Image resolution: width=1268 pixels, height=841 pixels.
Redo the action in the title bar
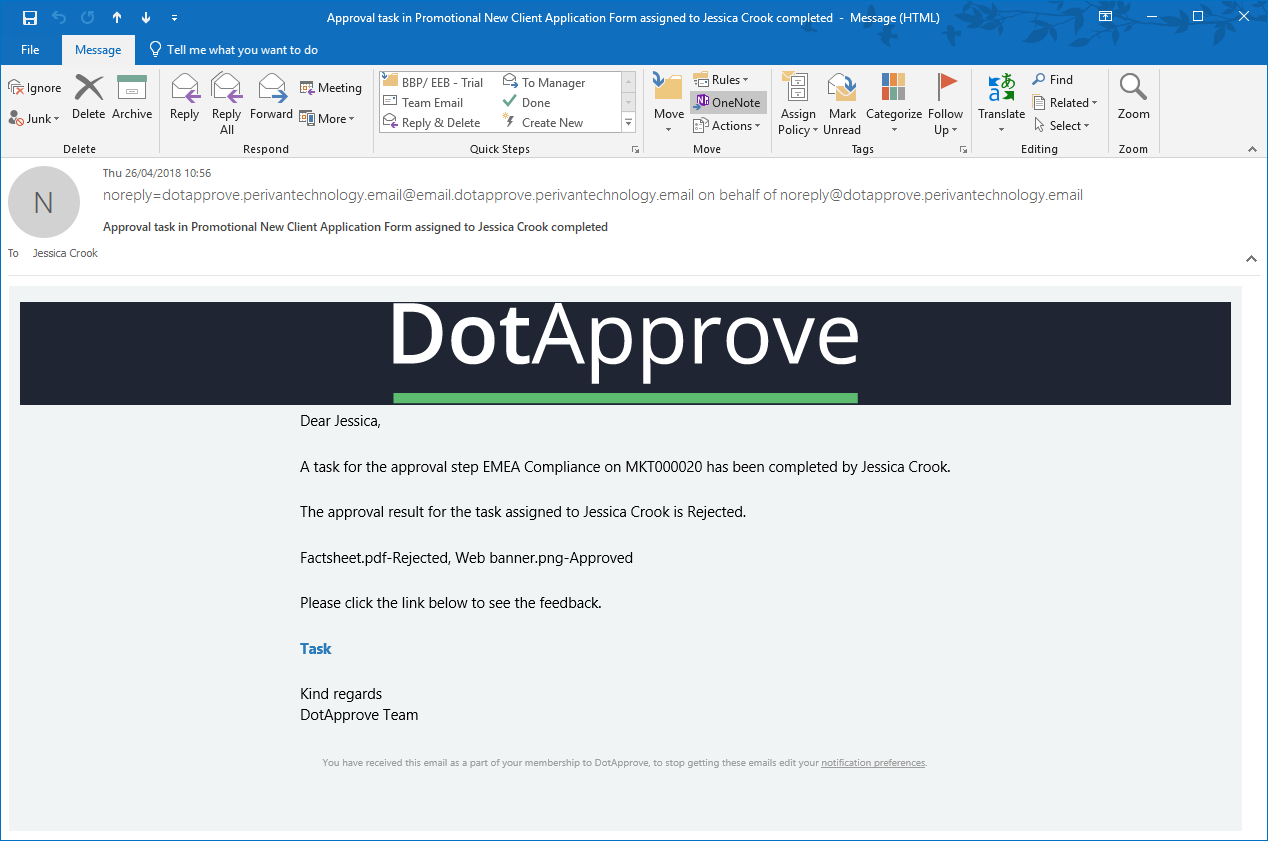tap(88, 18)
